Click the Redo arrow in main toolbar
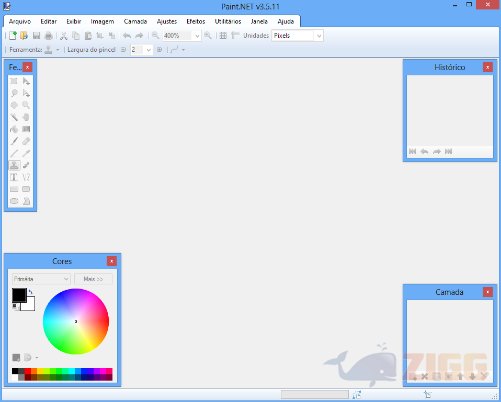 139,35
